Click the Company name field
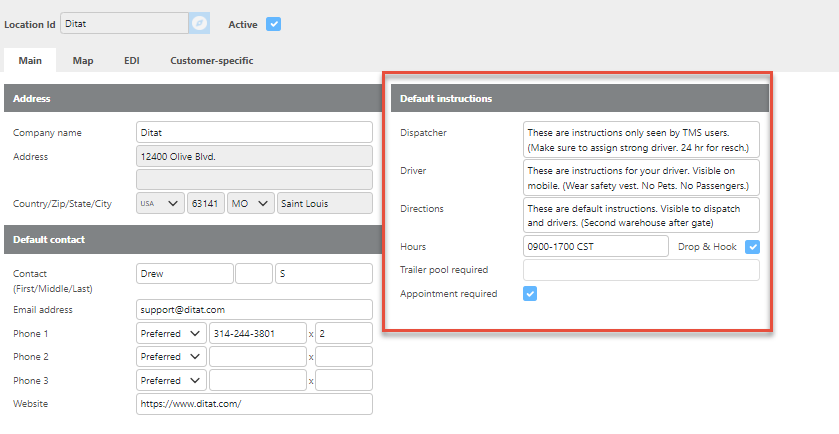Screen dimensions: 839x434 click(x=254, y=132)
